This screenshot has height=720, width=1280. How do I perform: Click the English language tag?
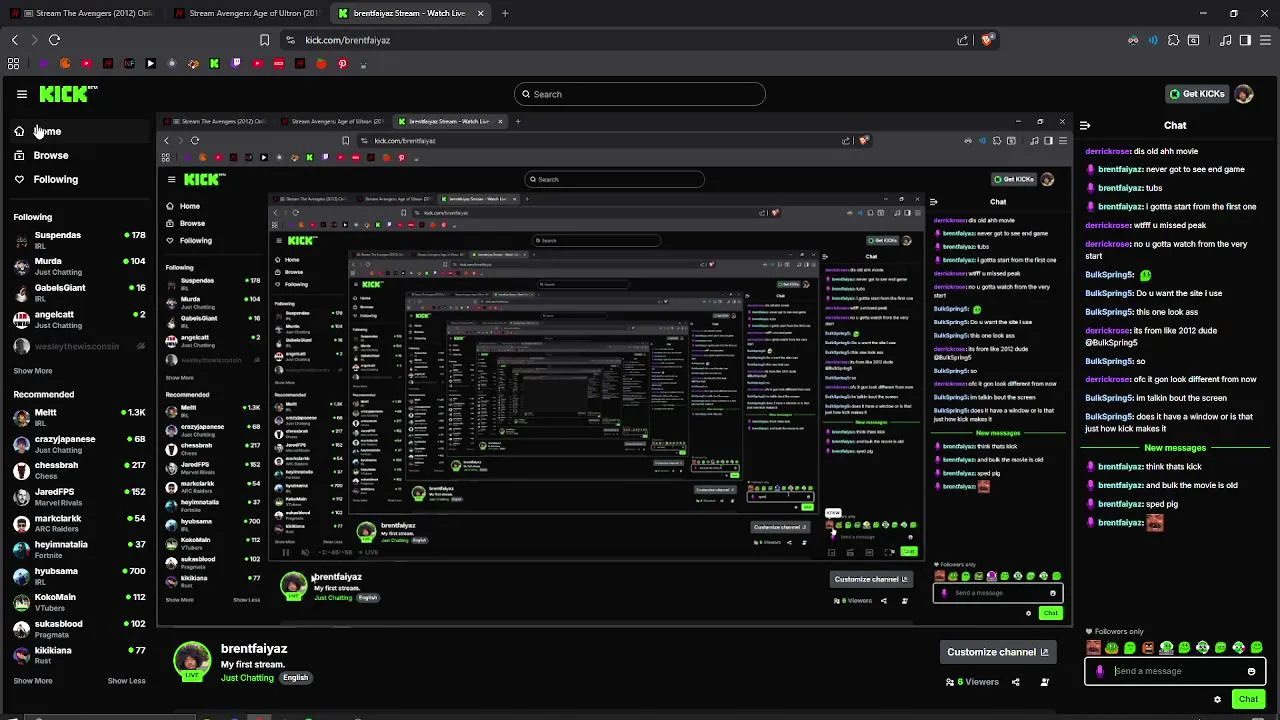click(x=295, y=678)
